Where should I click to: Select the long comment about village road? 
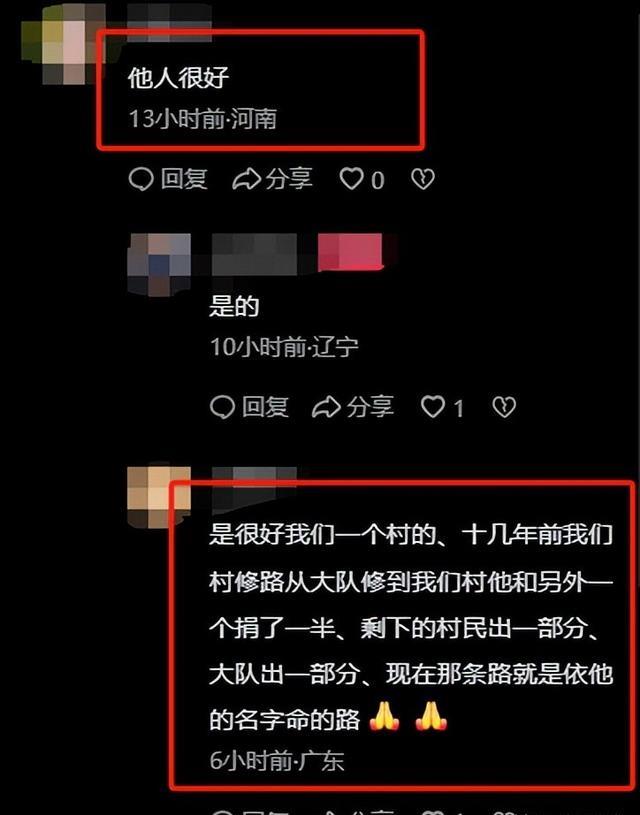411,628
